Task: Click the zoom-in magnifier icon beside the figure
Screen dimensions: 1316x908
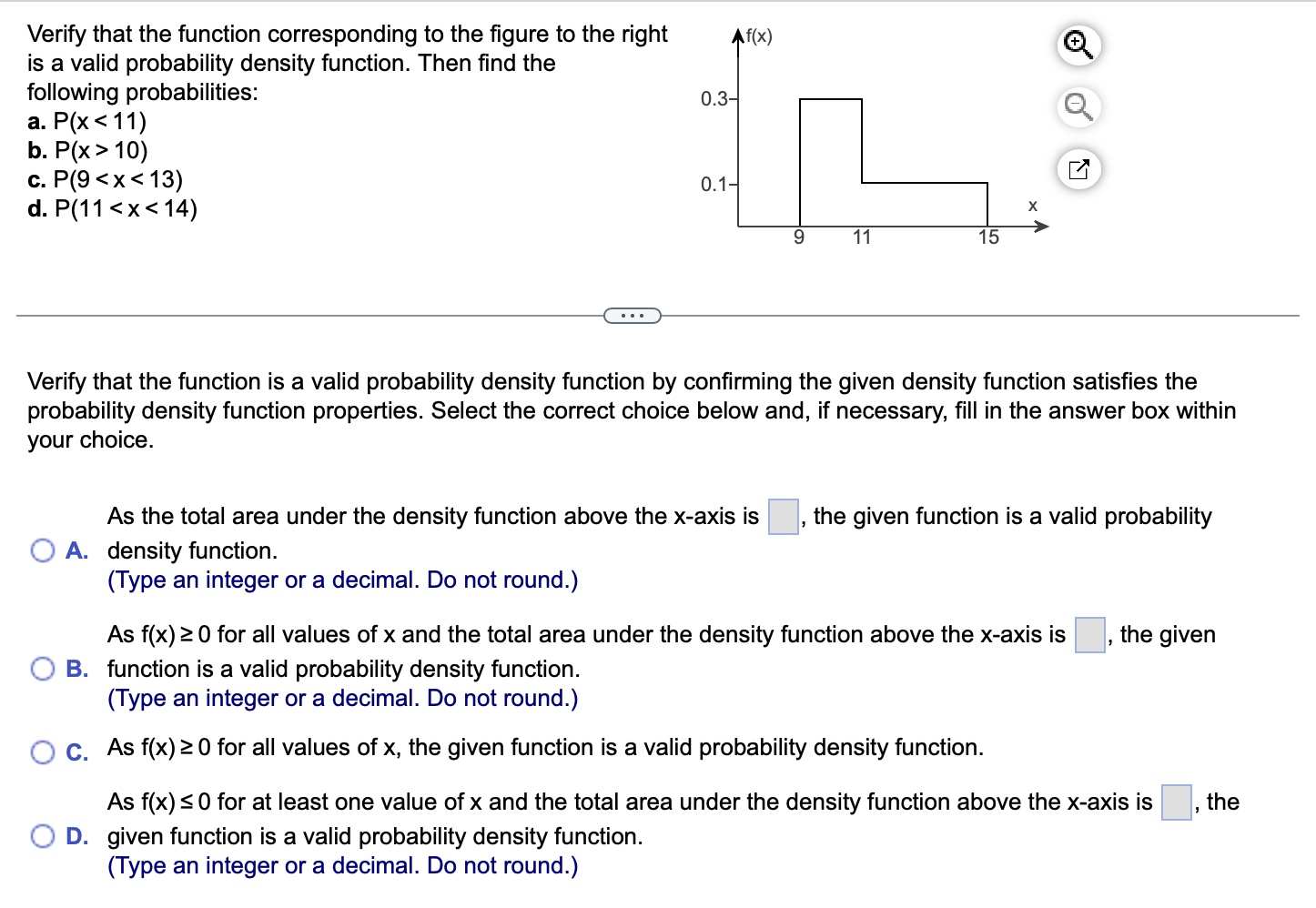Action: click(x=1078, y=45)
